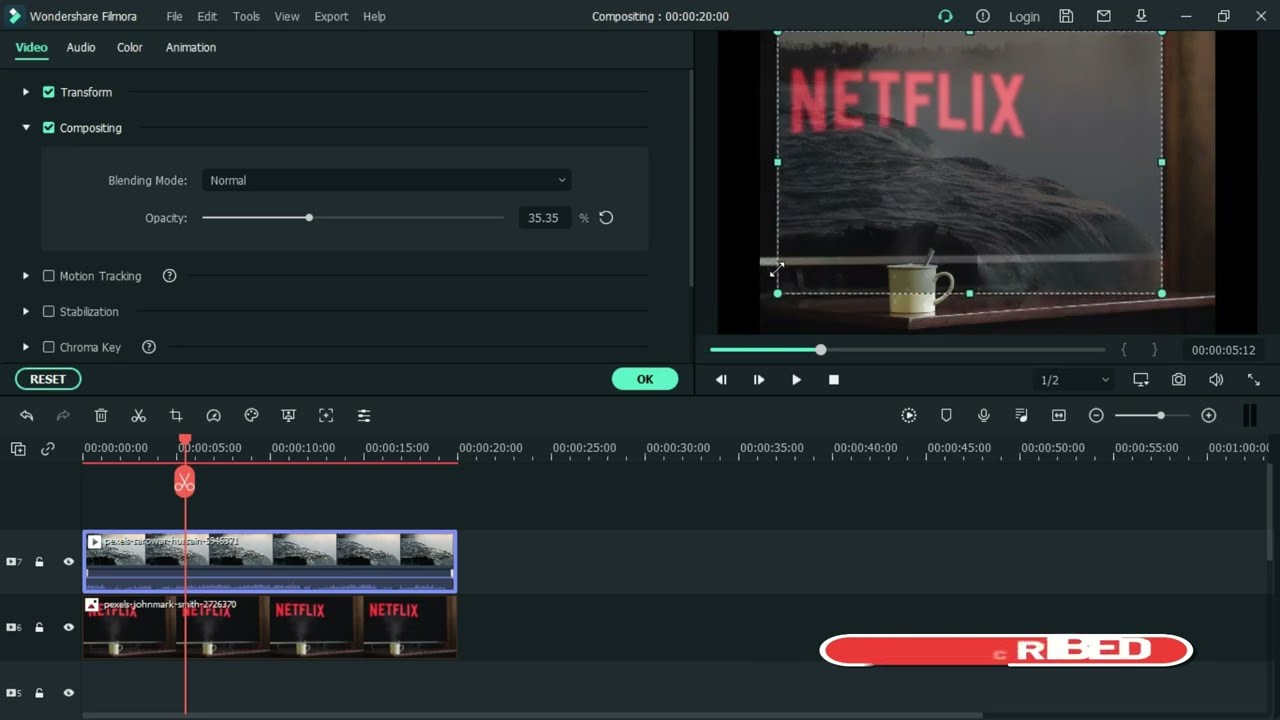
Task: Switch to the Animation tab
Action: coord(191,47)
